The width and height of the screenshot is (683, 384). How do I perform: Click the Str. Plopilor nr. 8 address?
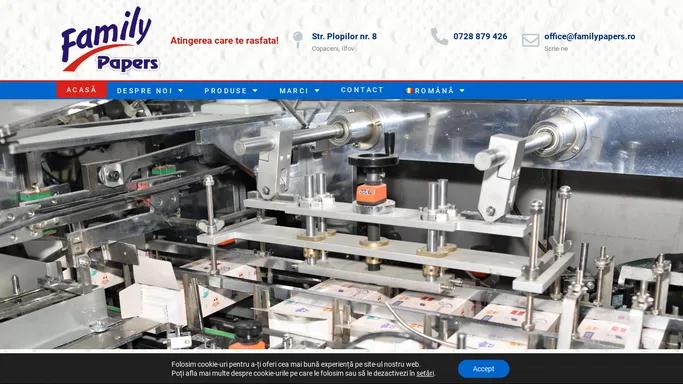[344, 37]
